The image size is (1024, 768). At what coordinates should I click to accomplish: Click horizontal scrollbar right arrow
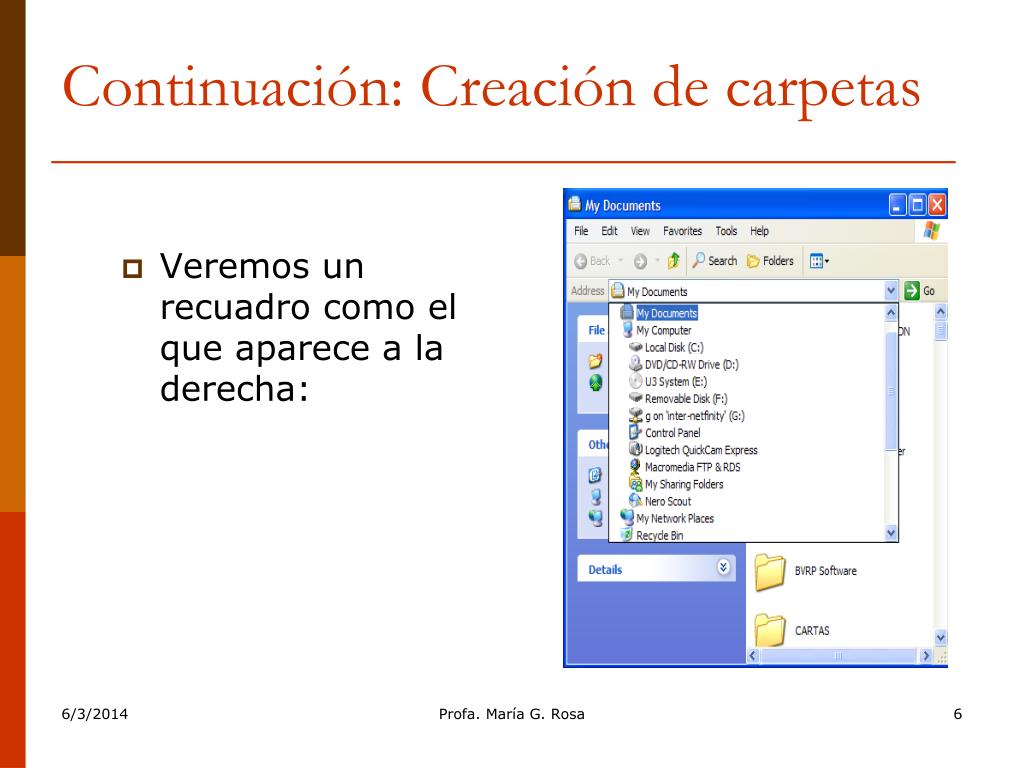pyautogui.click(x=925, y=656)
